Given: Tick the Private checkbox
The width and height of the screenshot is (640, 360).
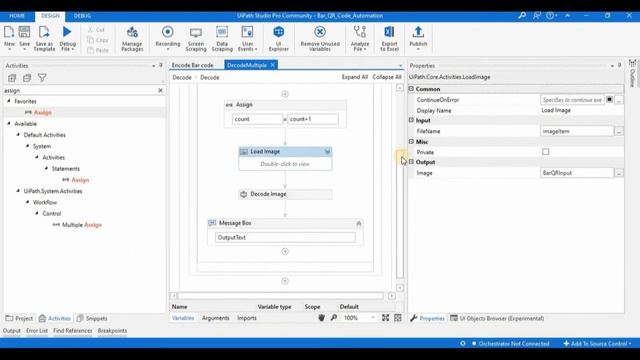Looking at the screenshot, I should [x=546, y=152].
